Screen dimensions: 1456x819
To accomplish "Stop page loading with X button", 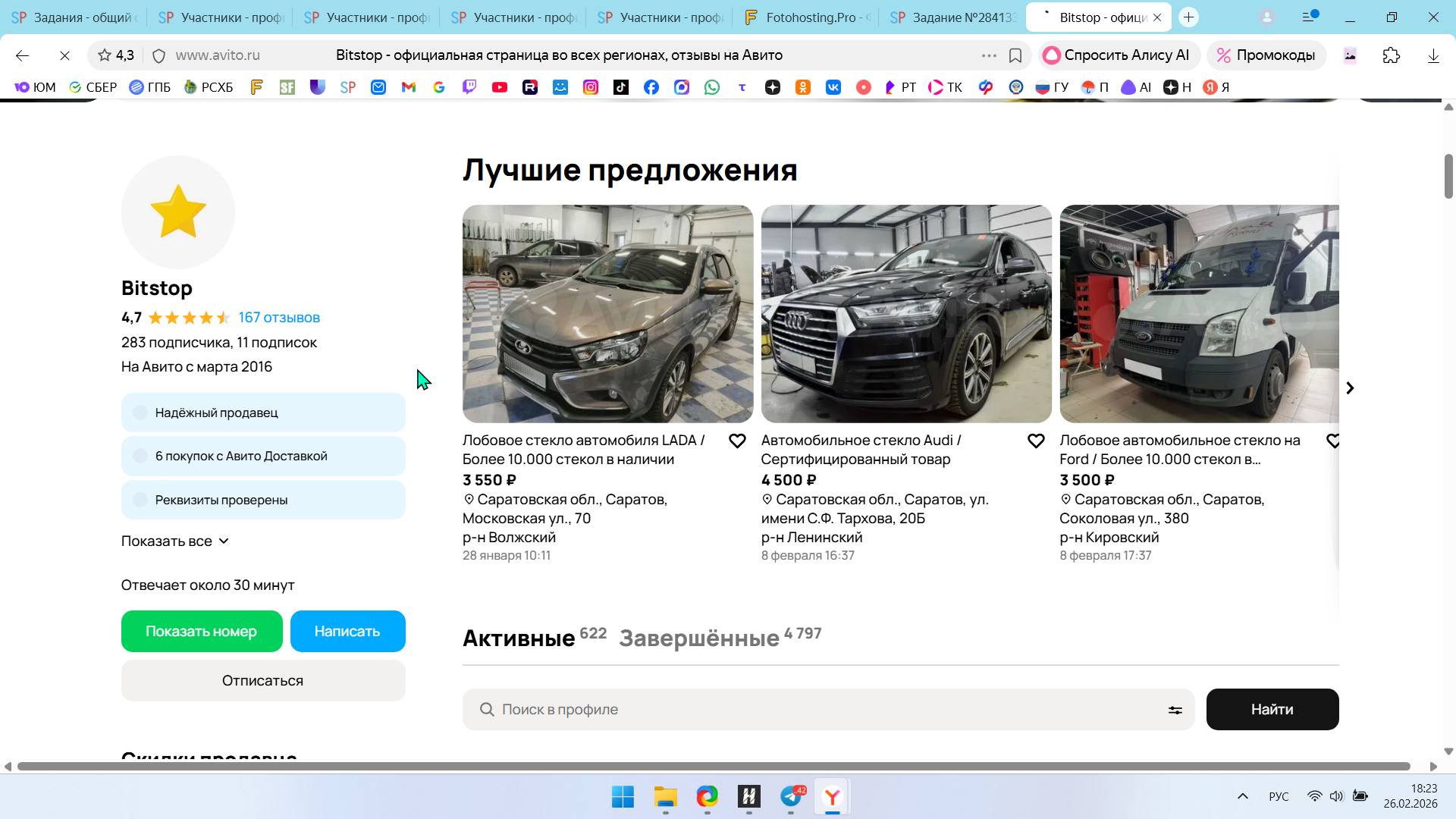I will click(64, 55).
